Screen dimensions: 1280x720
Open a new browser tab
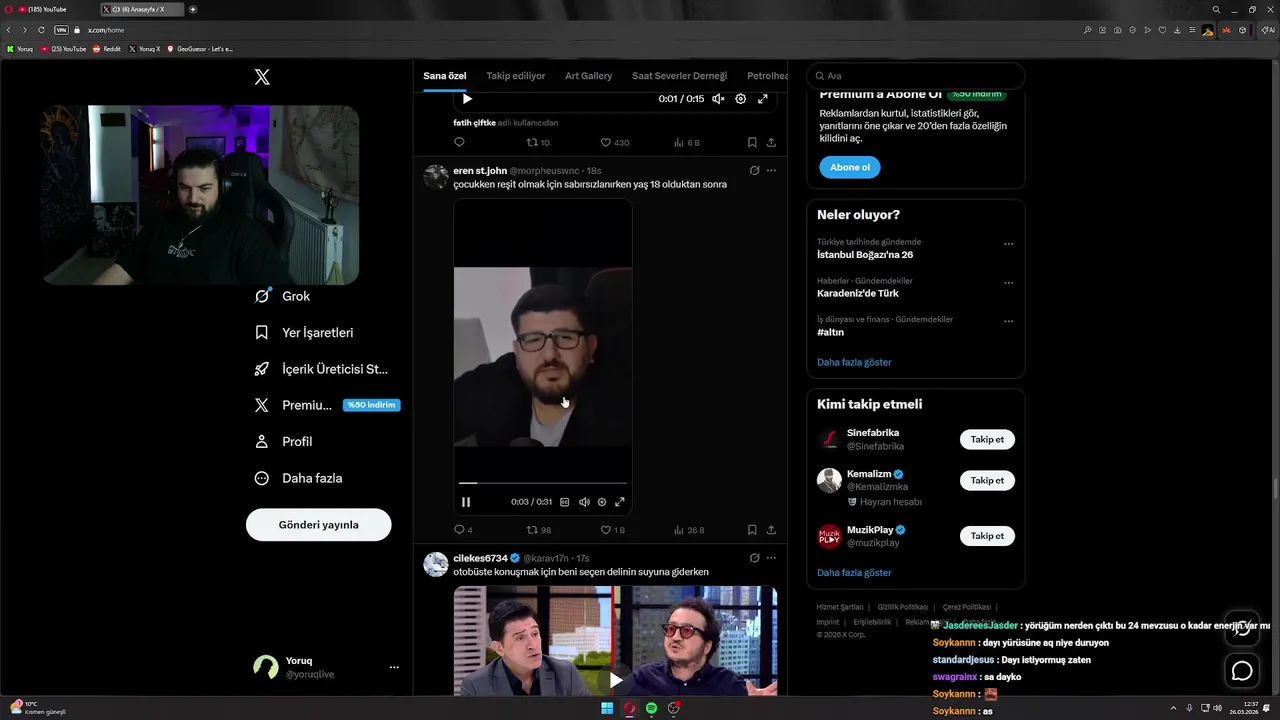point(193,9)
